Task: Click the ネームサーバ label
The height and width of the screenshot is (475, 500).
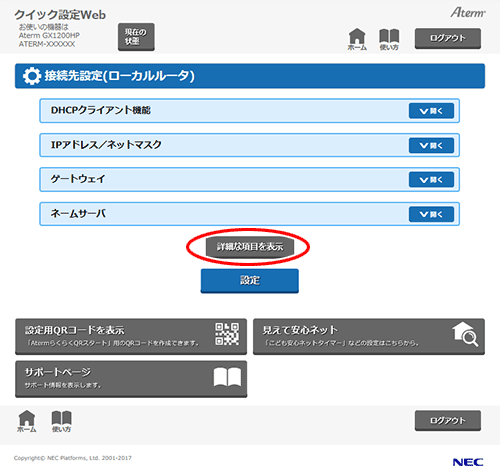Action: click(78, 213)
